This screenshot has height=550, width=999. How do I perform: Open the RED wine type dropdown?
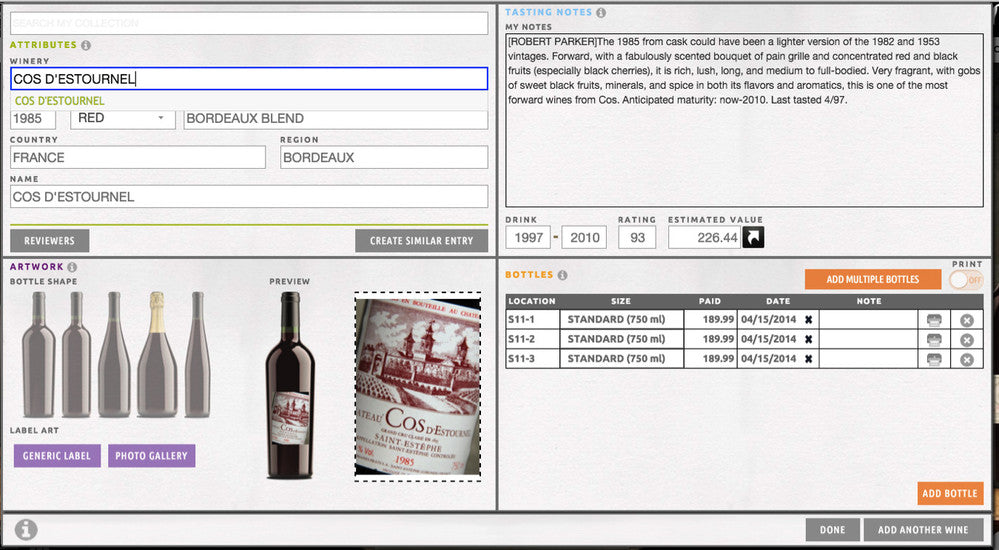[x=122, y=118]
